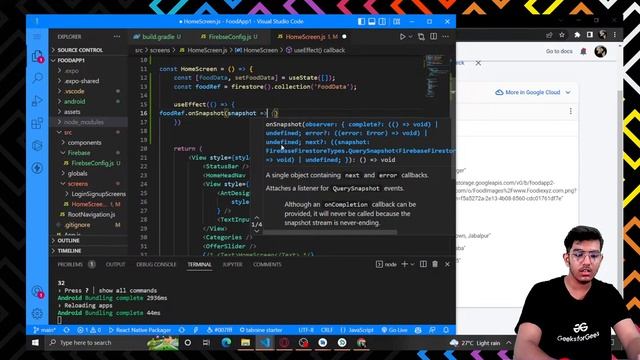Open the More in Google Cloud dropdown
Screen dimensions: 640x360
(x=533, y=92)
